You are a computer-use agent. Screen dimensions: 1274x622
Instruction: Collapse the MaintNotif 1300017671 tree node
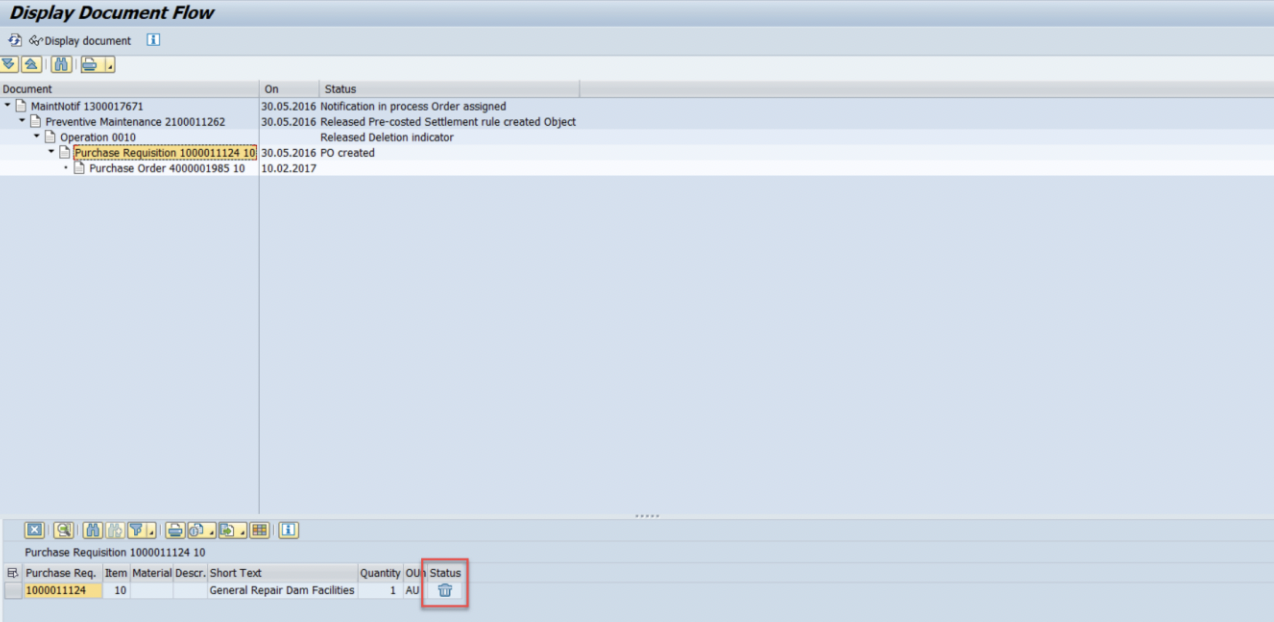coord(8,106)
